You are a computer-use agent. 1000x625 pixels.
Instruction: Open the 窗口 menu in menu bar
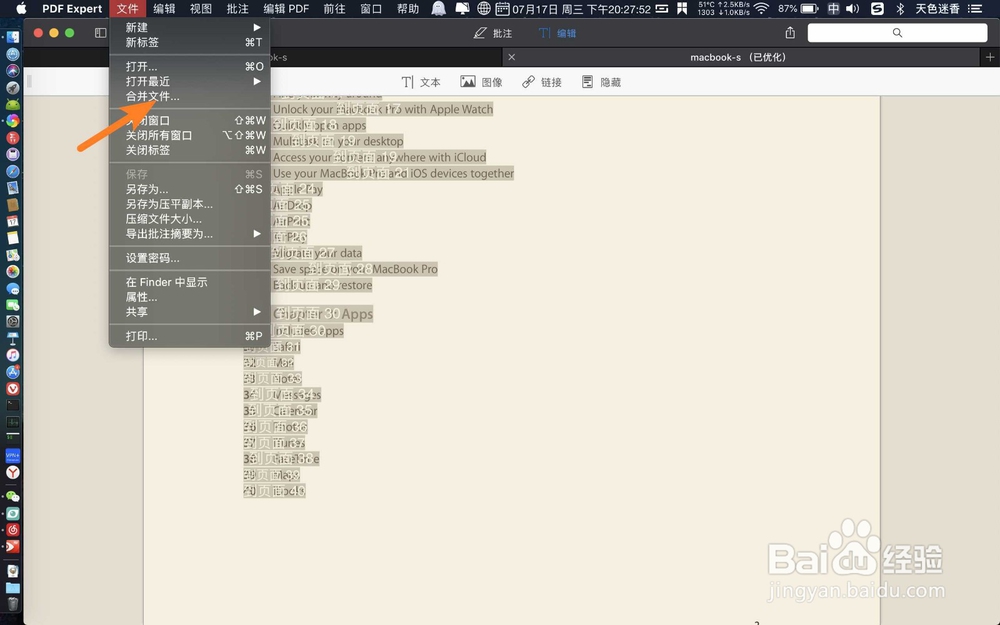point(371,8)
